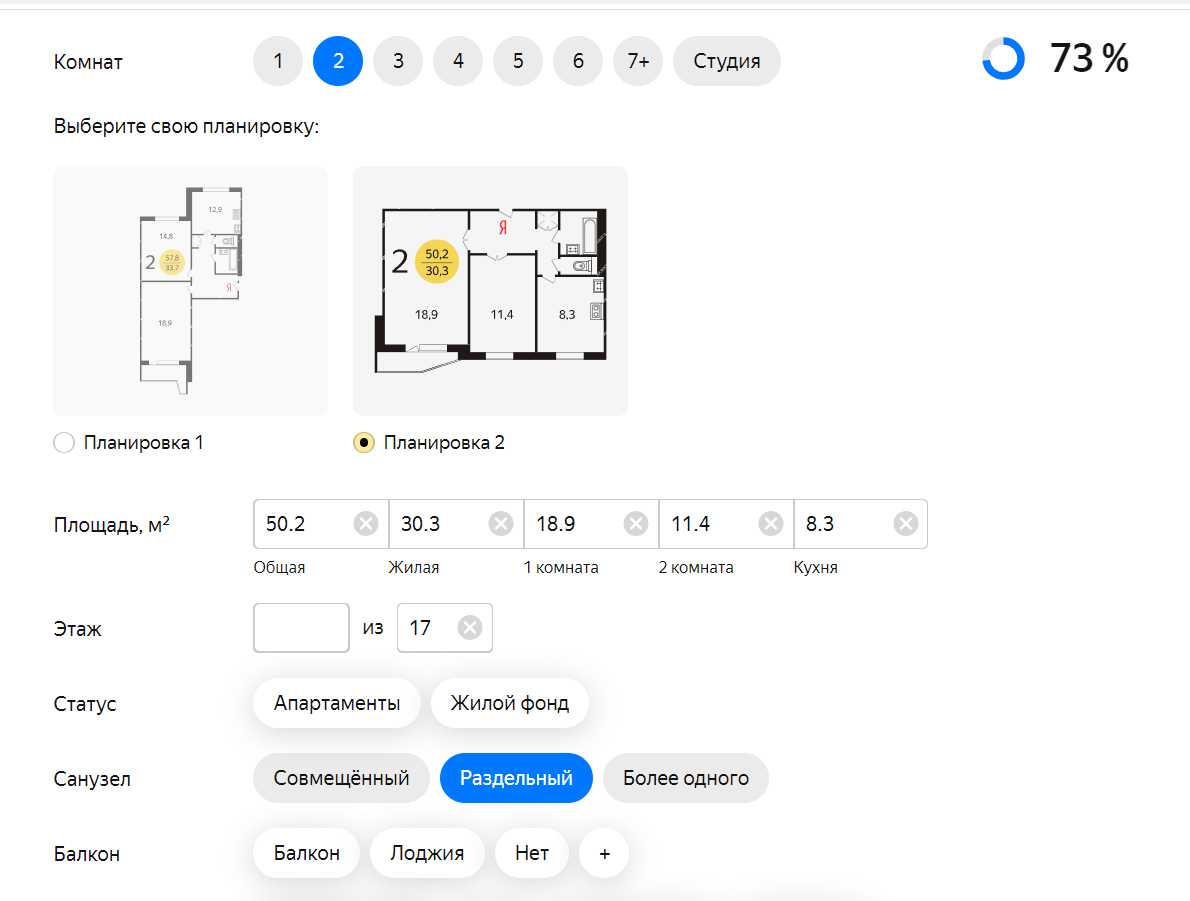
Task: Set status to Апартаменты
Action: 337,703
